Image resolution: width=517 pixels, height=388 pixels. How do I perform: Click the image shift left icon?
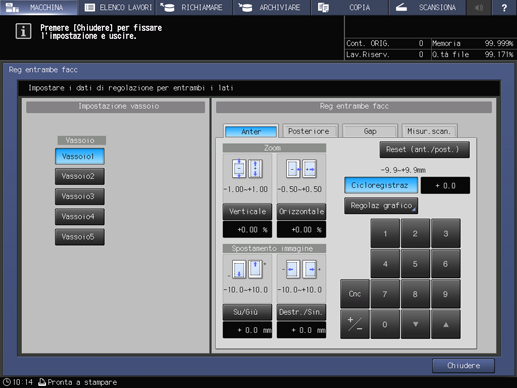coord(292,269)
